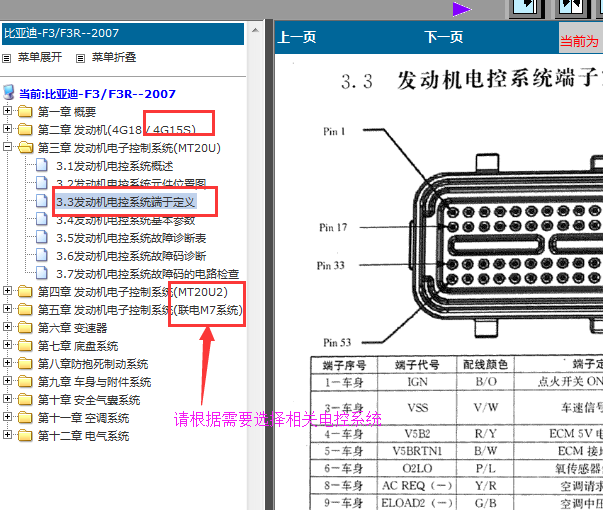603x510 pixels.
Task: Open 3.5发动机电控系统故障诊断表
Action: (131, 238)
